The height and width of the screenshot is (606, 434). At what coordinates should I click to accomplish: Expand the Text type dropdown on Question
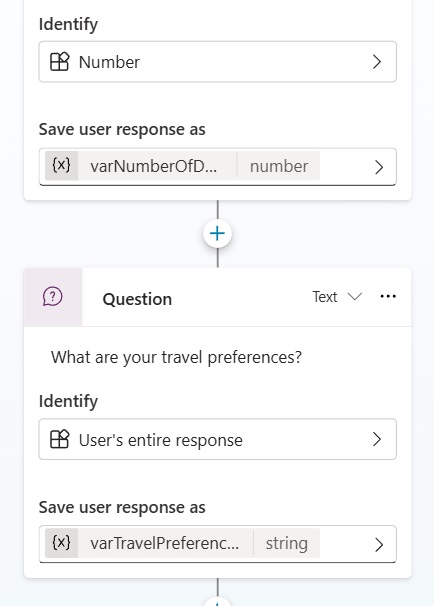337,297
